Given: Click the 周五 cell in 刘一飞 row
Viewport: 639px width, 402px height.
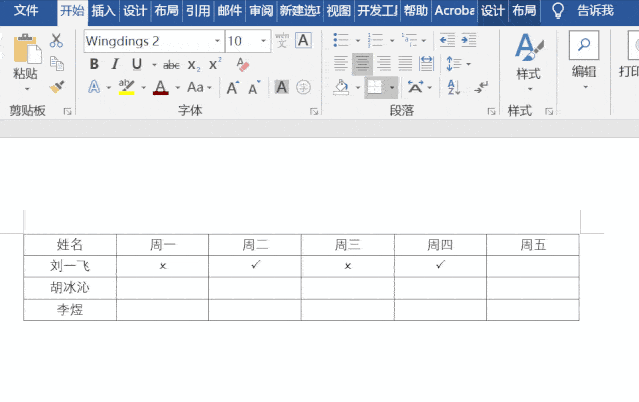Looking at the screenshot, I should coord(533,266).
